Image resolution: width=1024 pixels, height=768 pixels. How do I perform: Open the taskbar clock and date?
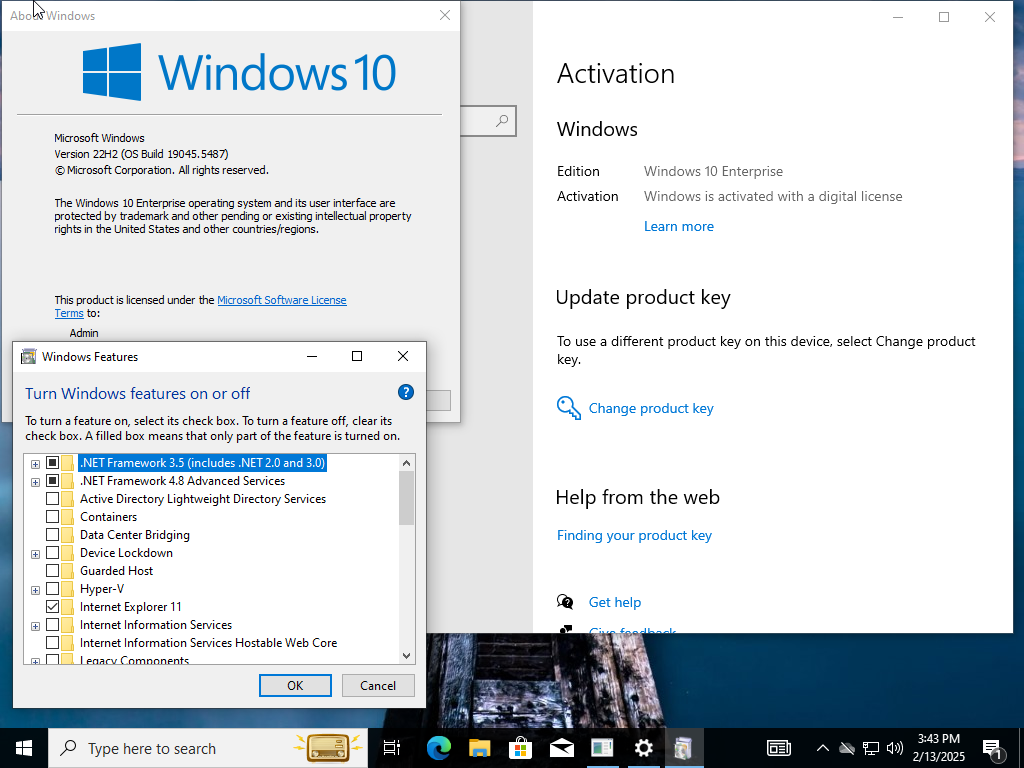coord(938,748)
